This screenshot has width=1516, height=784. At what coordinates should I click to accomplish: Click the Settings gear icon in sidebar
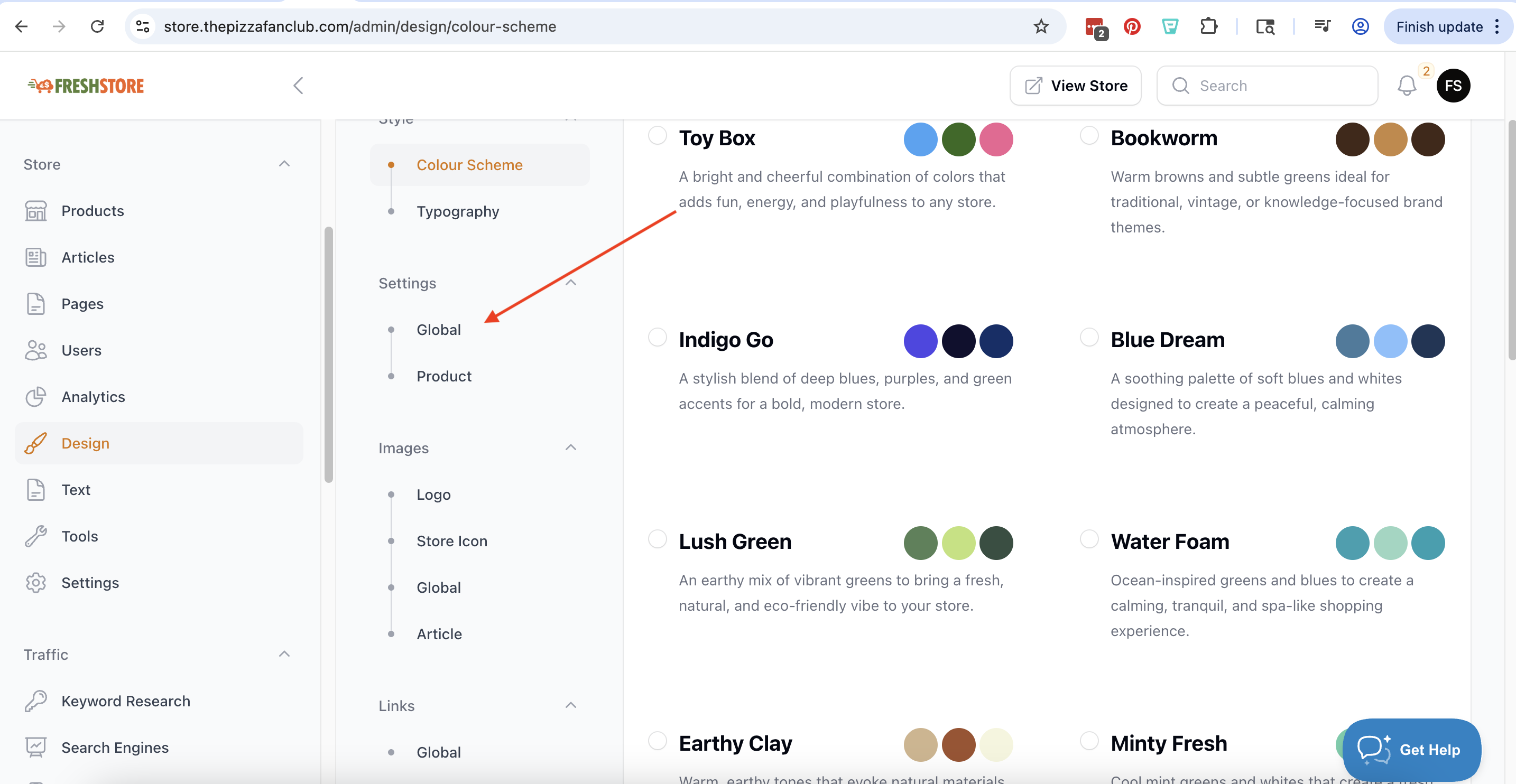35,583
